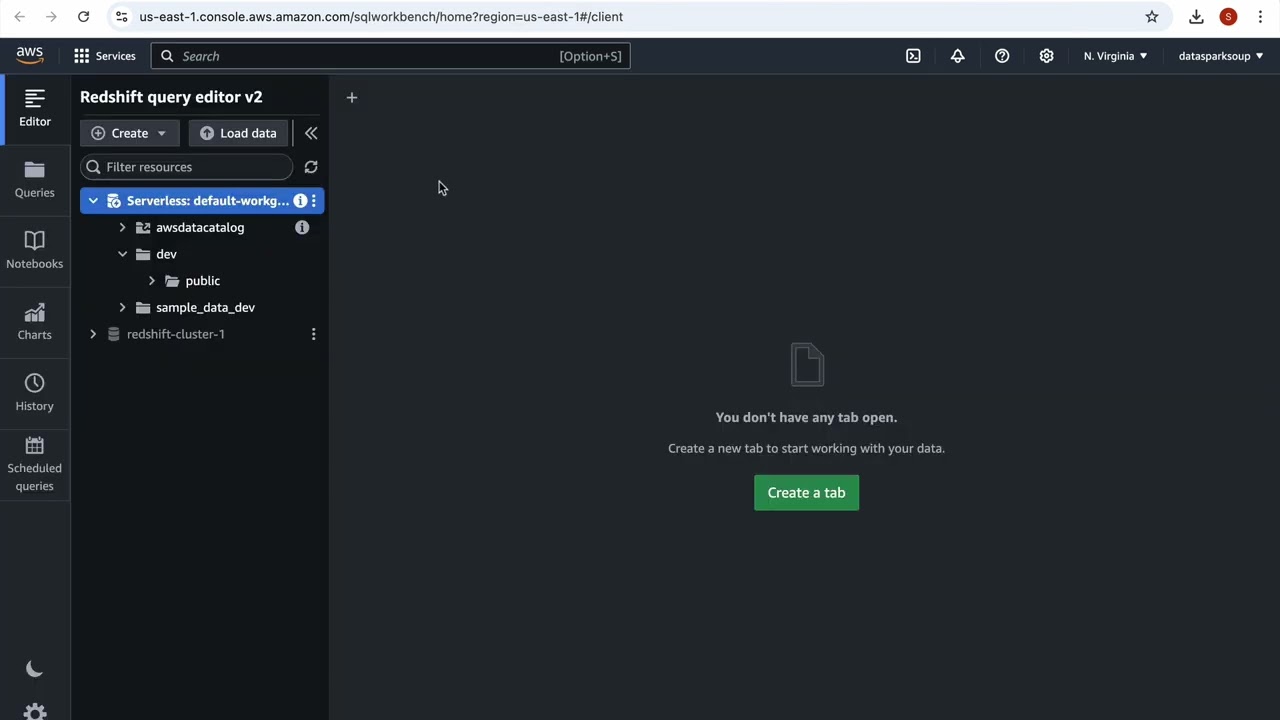Open the Notebooks section
Viewport: 1280px width, 720px height.
(35, 251)
